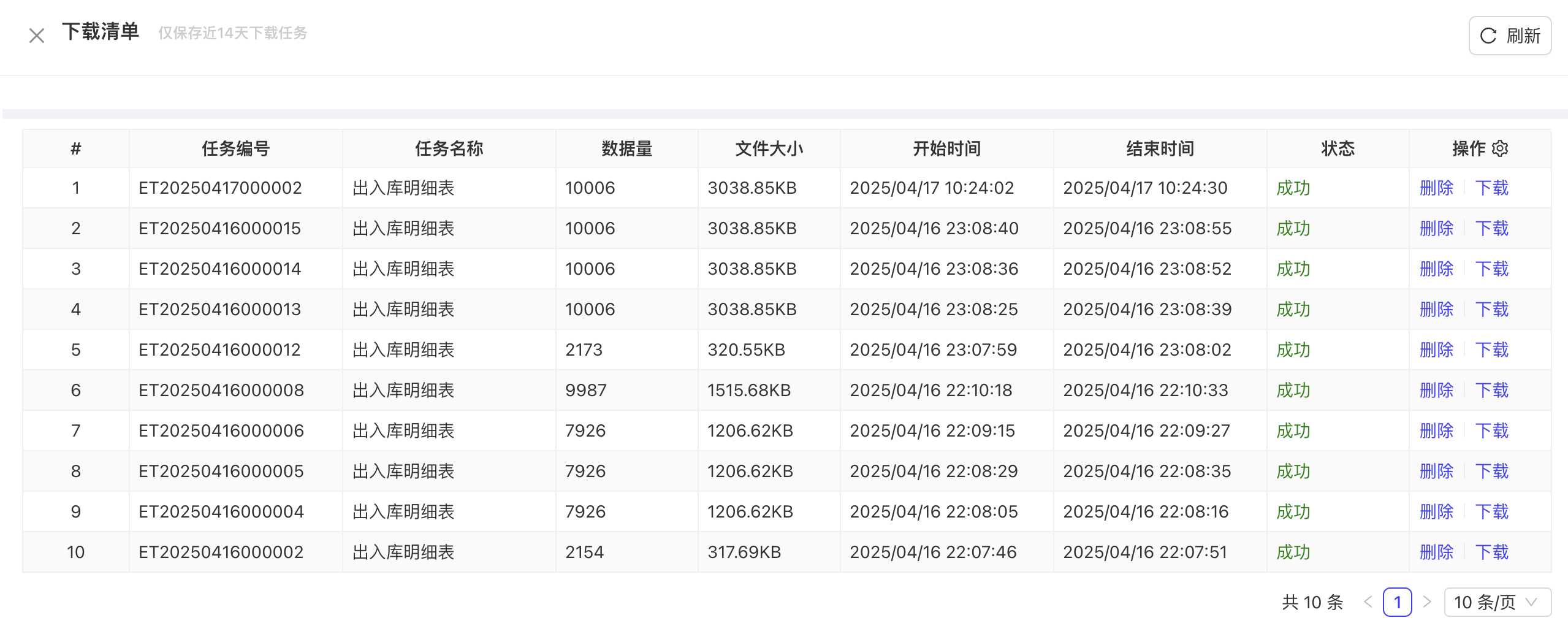Open the 10 条/页 page size dropdown
Viewport: 1568px width, 623px height.
click(x=1498, y=602)
